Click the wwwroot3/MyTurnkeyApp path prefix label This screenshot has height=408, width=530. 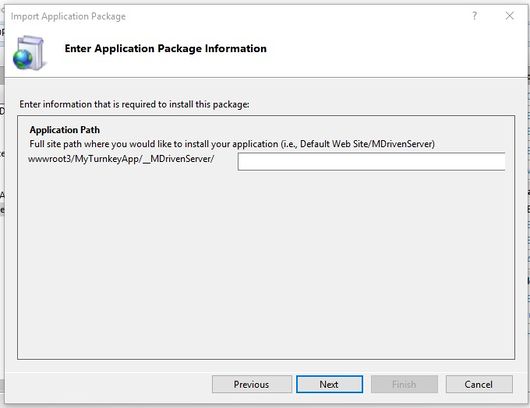(121, 159)
